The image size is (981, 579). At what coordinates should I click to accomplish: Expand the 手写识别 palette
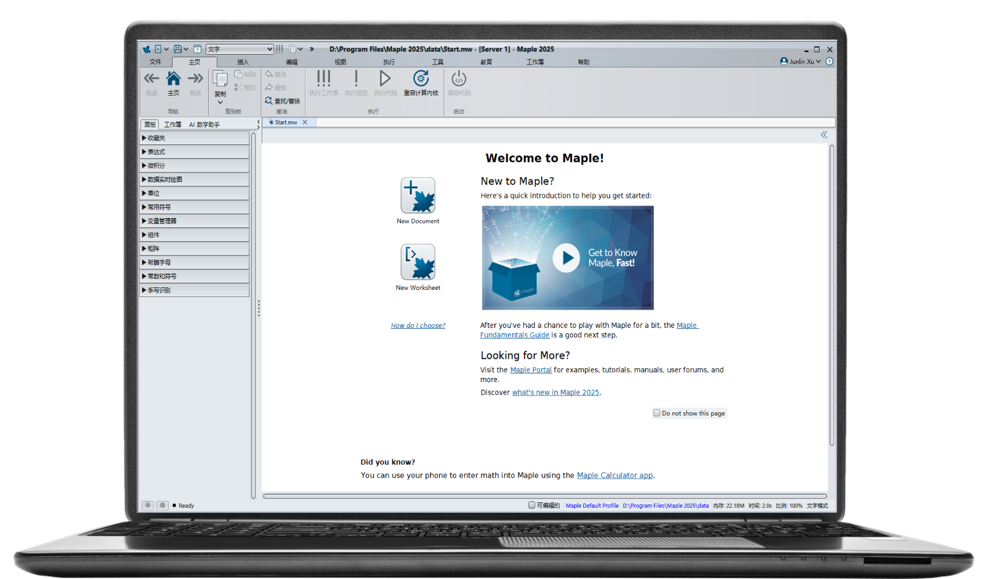click(x=195, y=290)
